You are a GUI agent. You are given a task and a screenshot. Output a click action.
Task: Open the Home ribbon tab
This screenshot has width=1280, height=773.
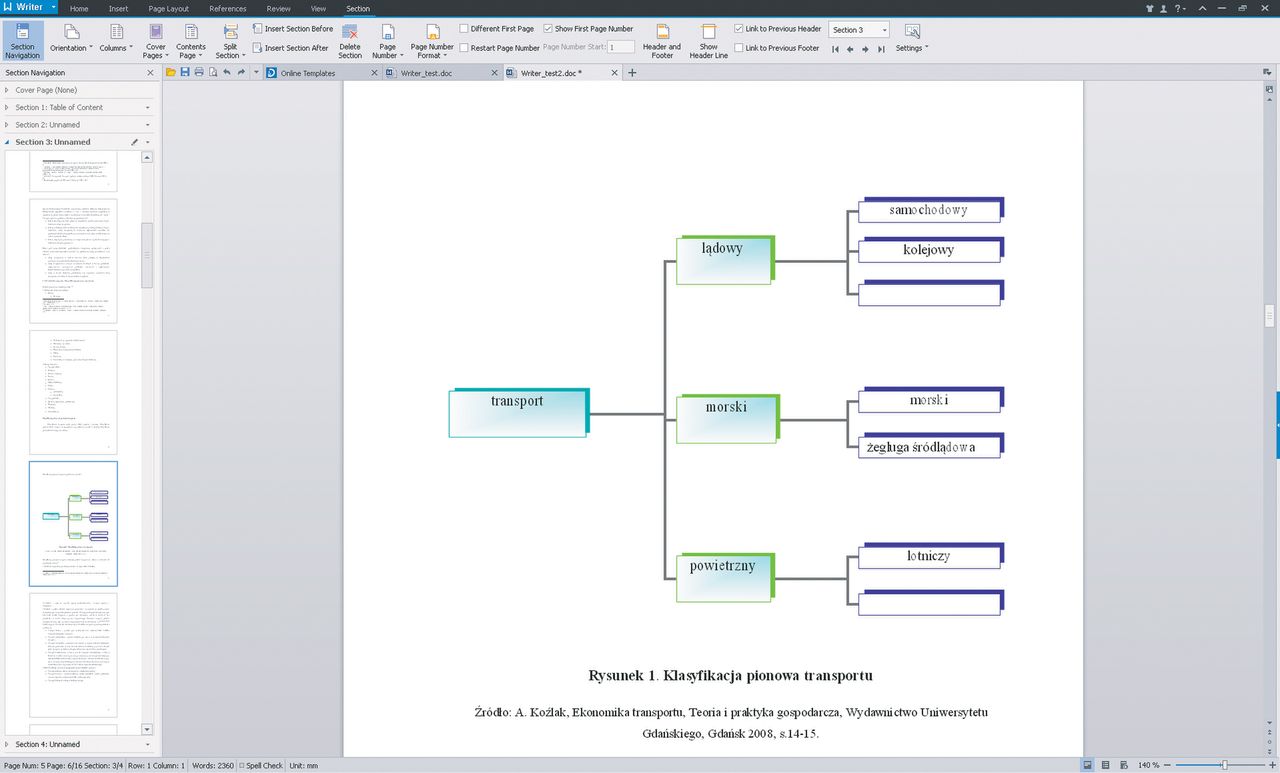79,8
